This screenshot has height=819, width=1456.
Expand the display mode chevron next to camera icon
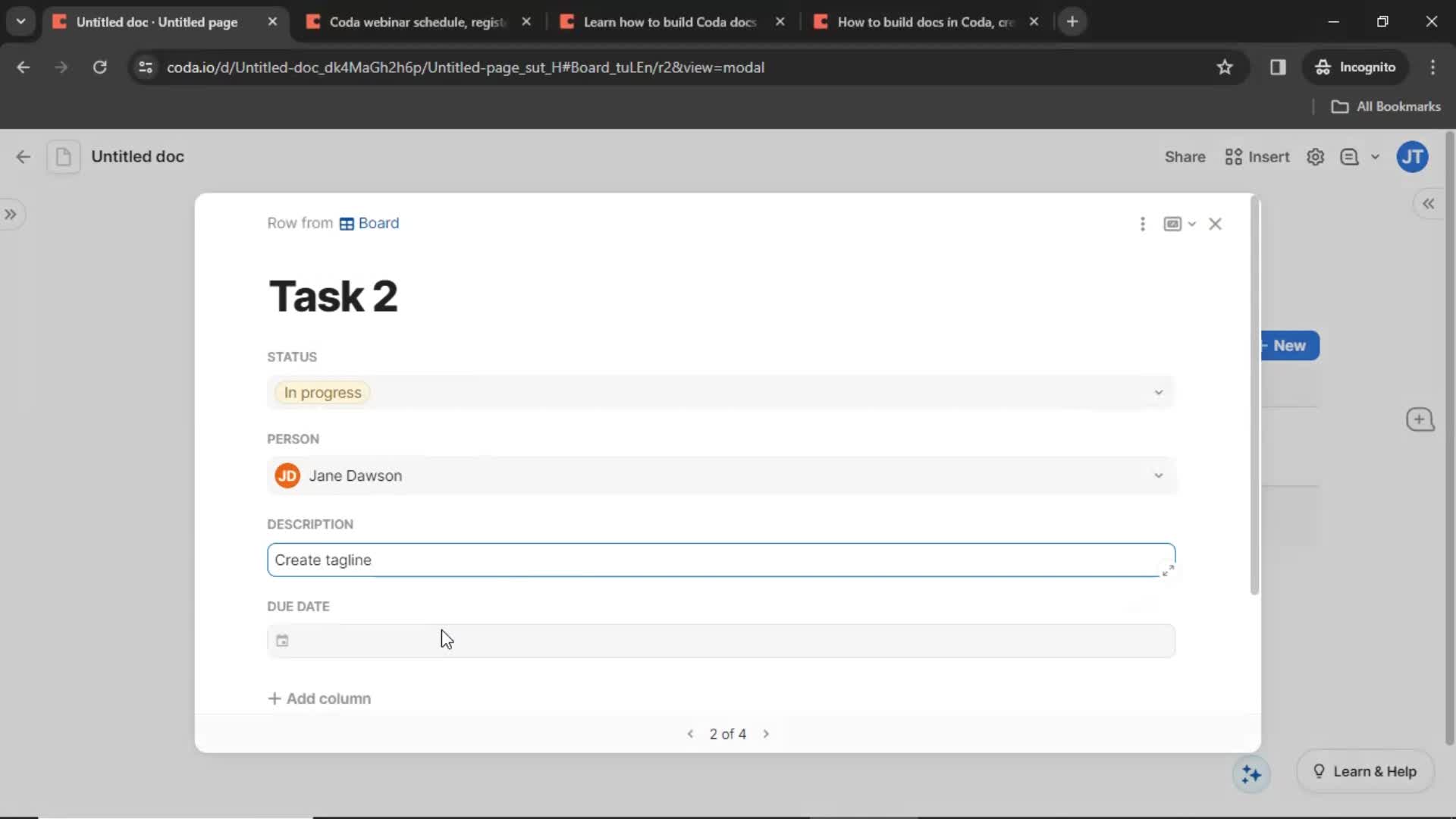[x=1191, y=224]
